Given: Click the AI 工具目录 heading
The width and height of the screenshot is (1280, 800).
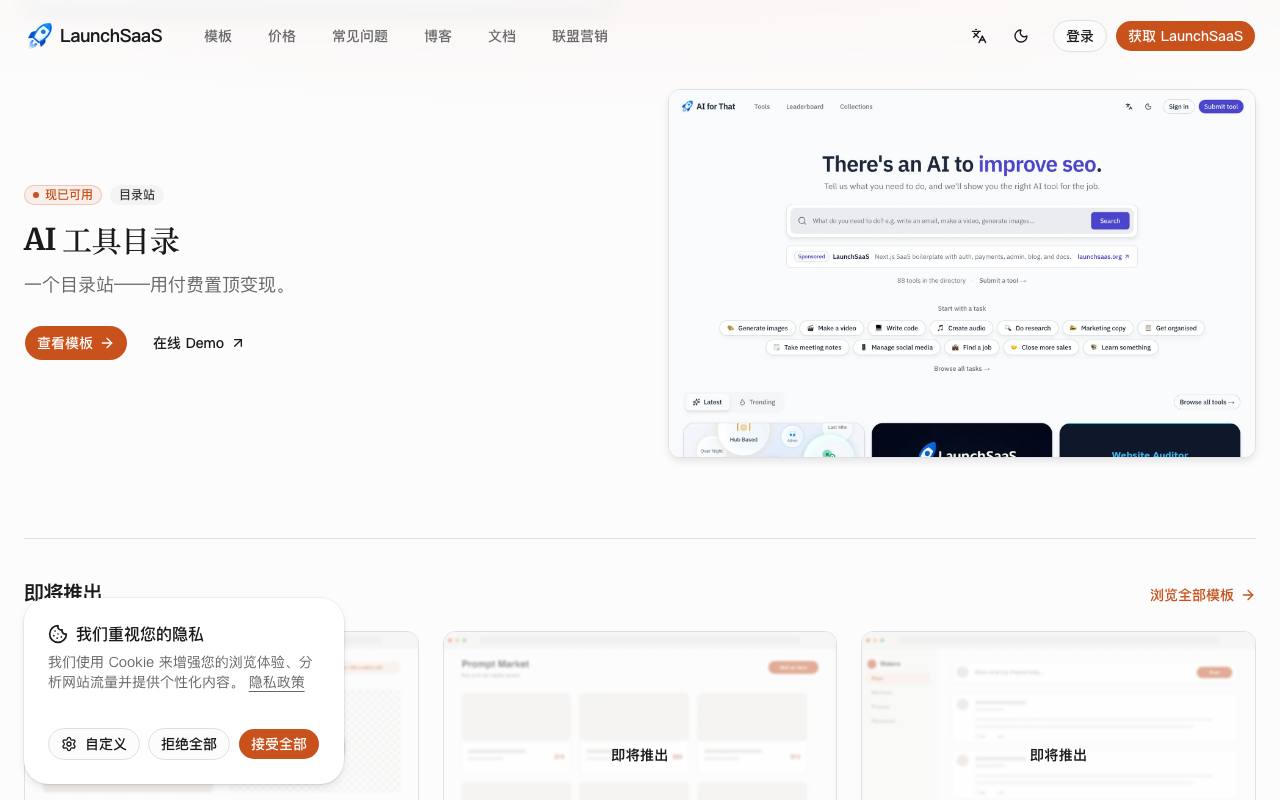Looking at the screenshot, I should [102, 240].
